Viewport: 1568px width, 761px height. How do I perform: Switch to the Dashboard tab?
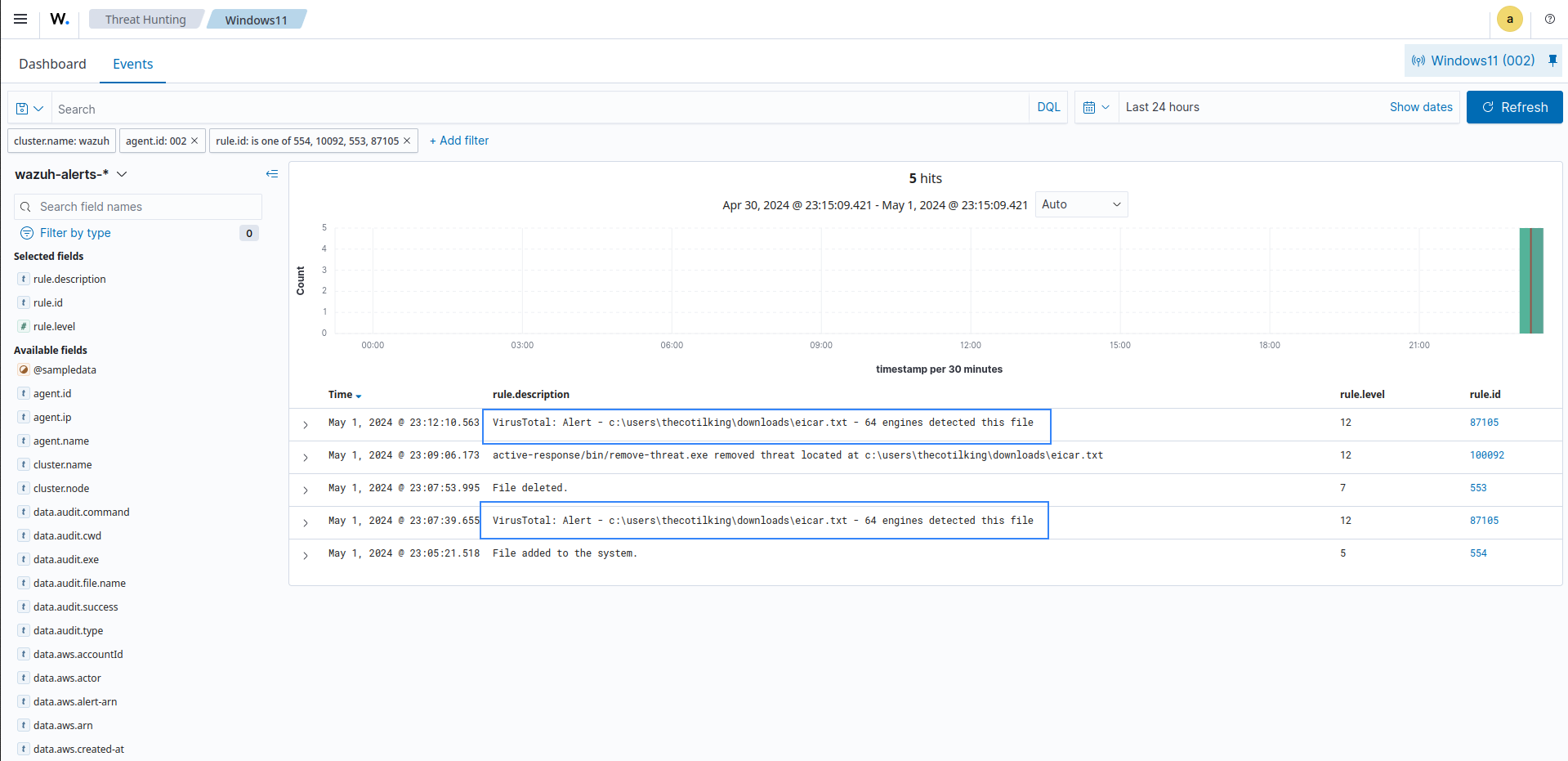(x=51, y=63)
